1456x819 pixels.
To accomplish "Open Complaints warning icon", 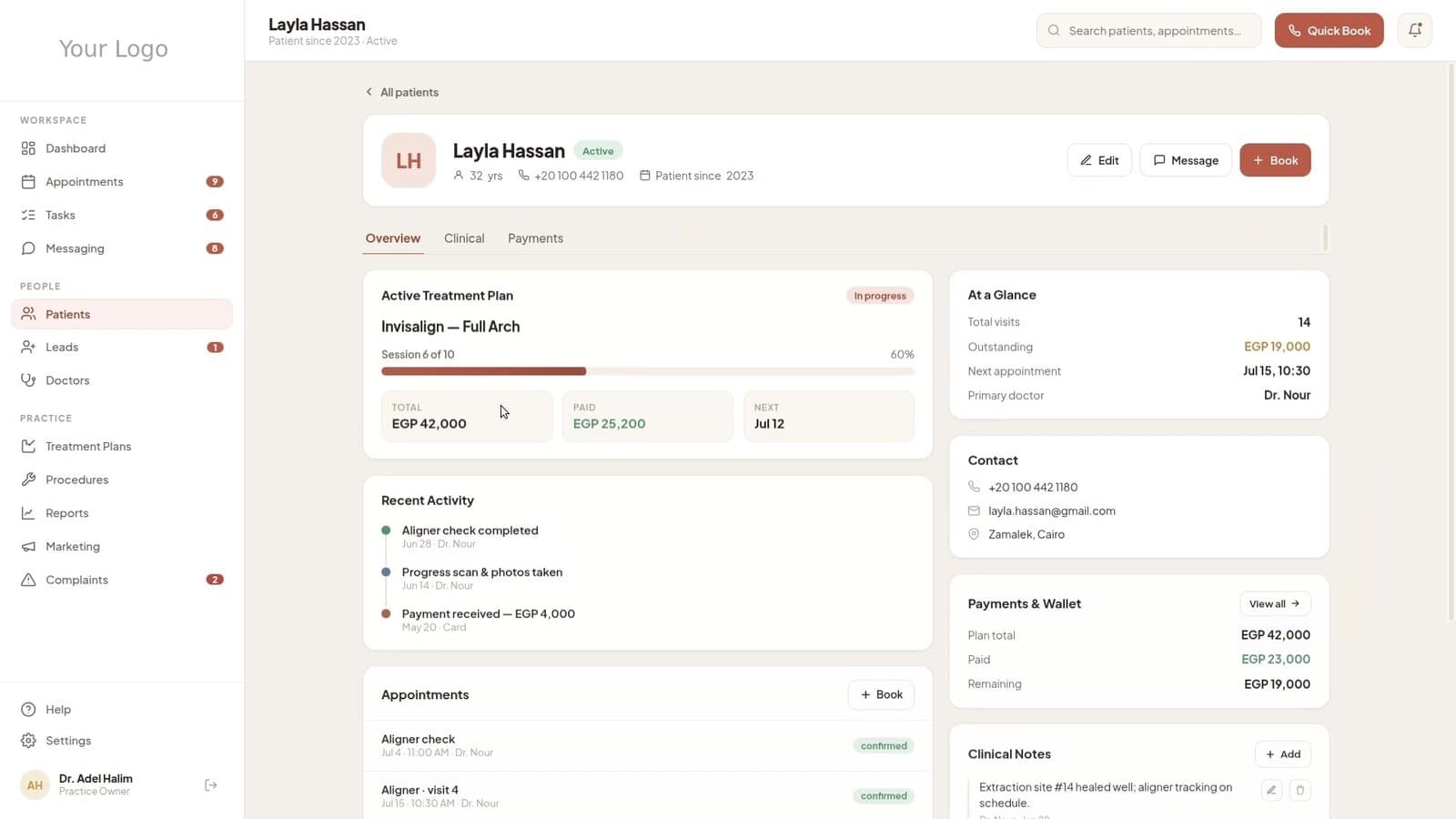I will click(x=28, y=580).
